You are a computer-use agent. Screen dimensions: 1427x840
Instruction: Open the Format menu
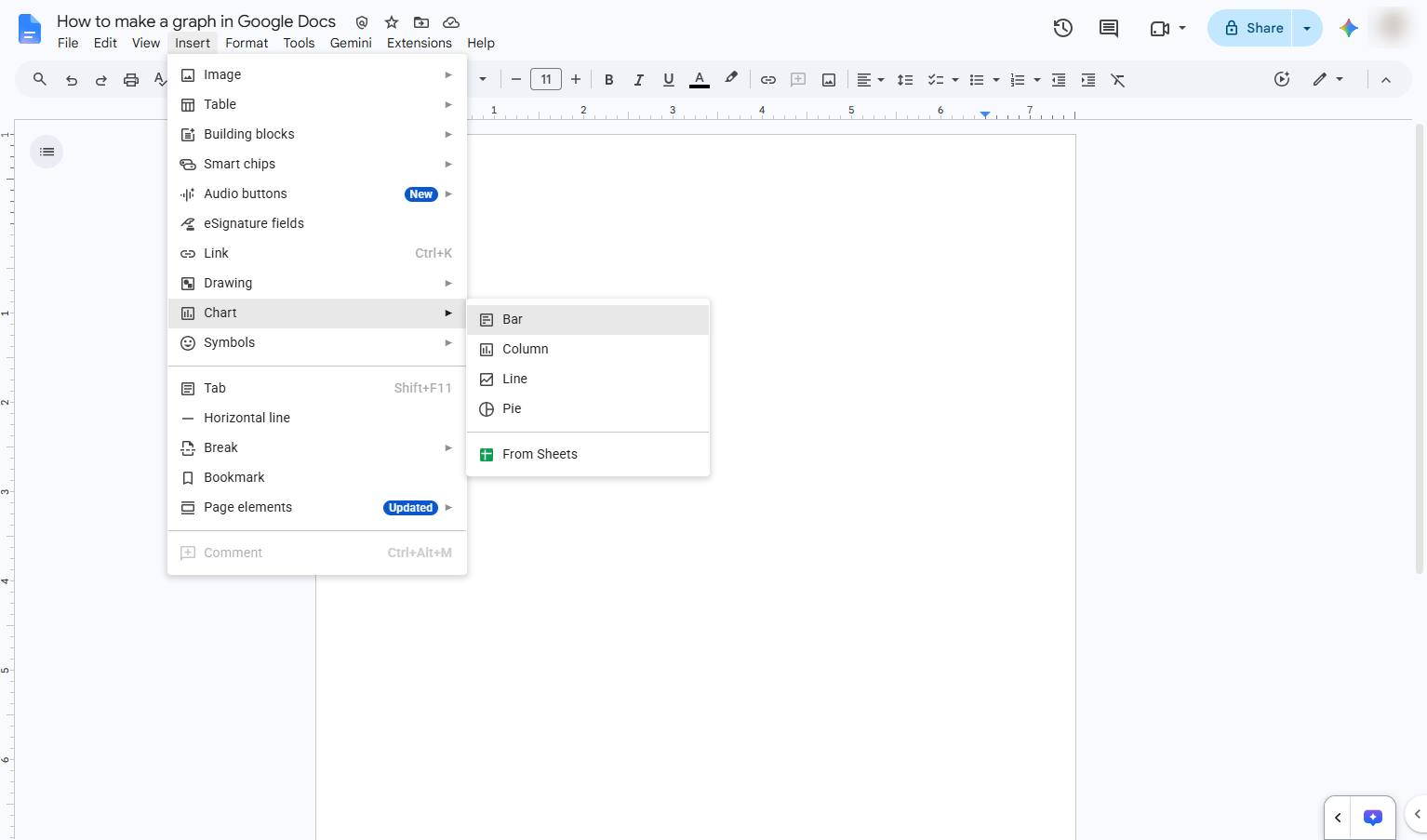247,43
